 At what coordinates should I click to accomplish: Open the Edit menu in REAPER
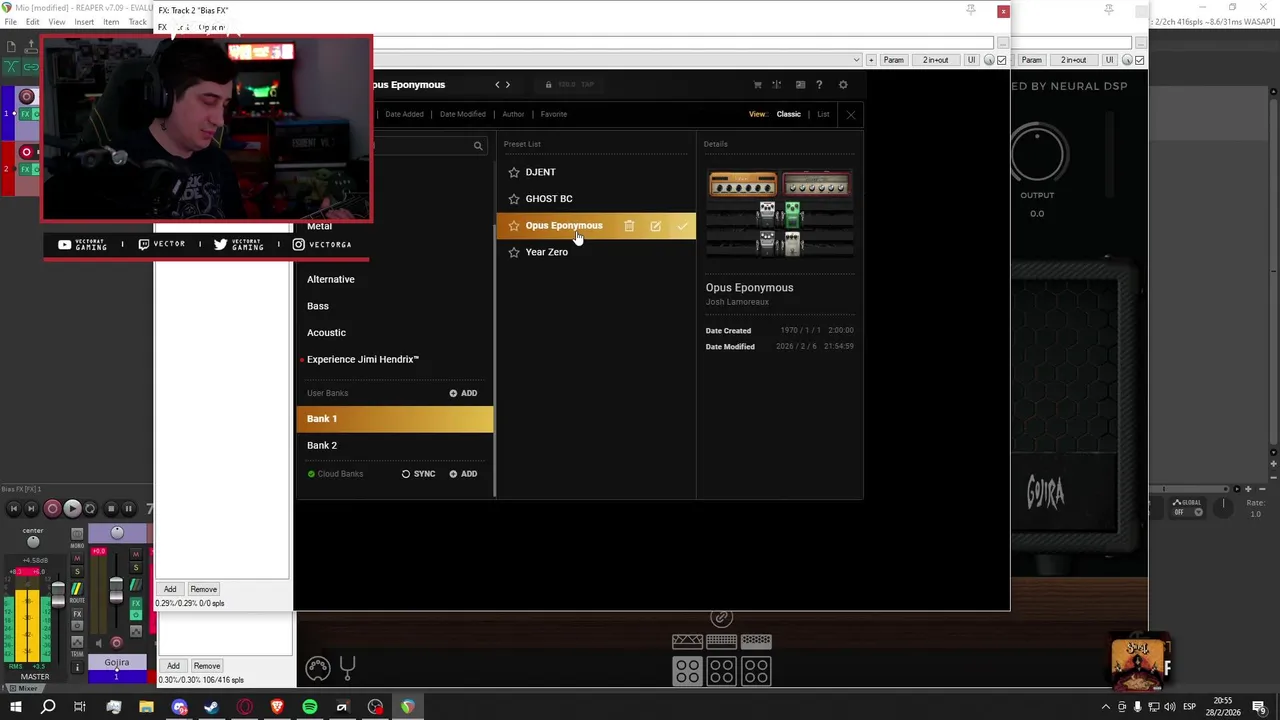(33, 22)
